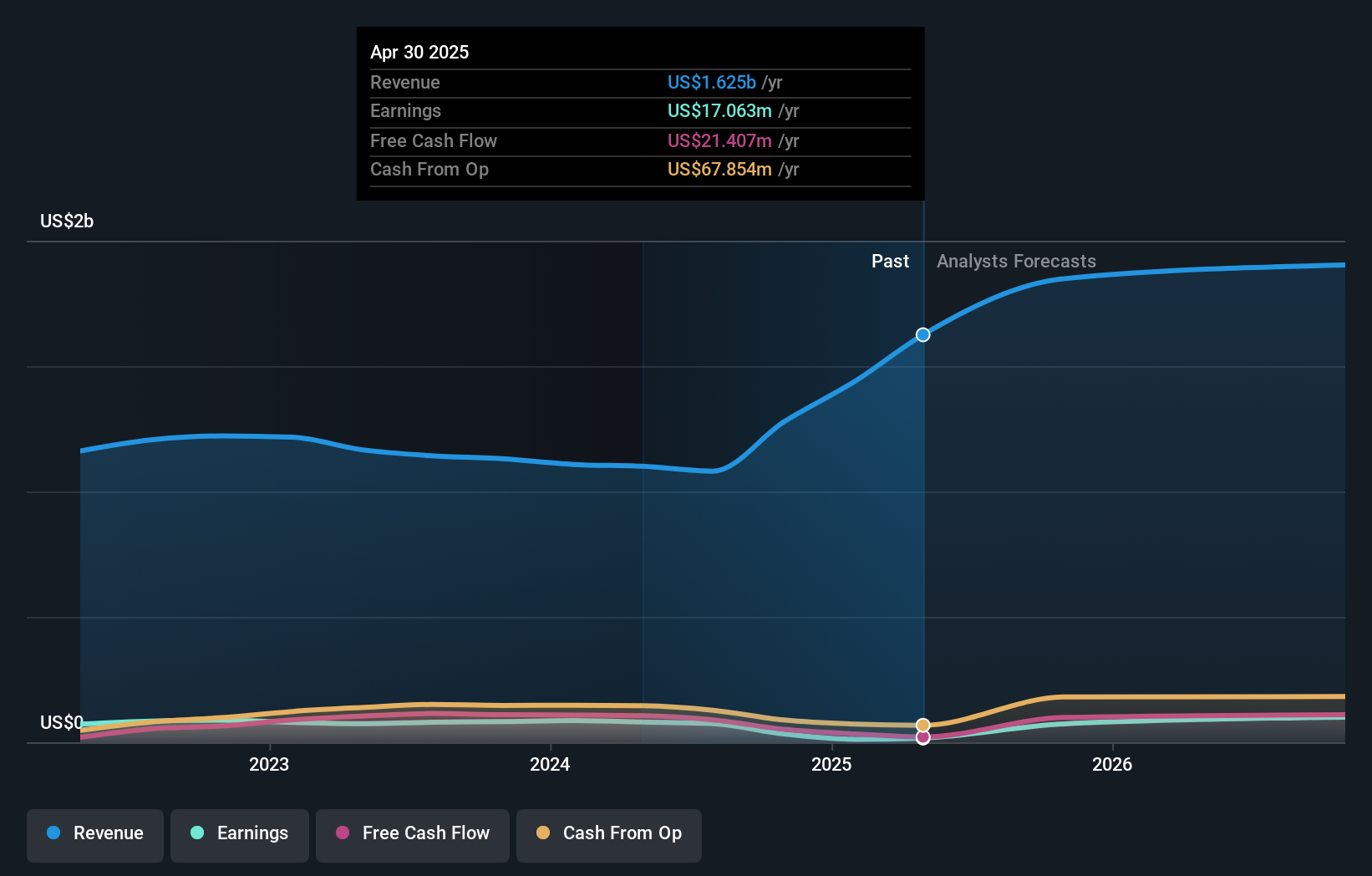Click the US$0 y-axis label

[61, 722]
